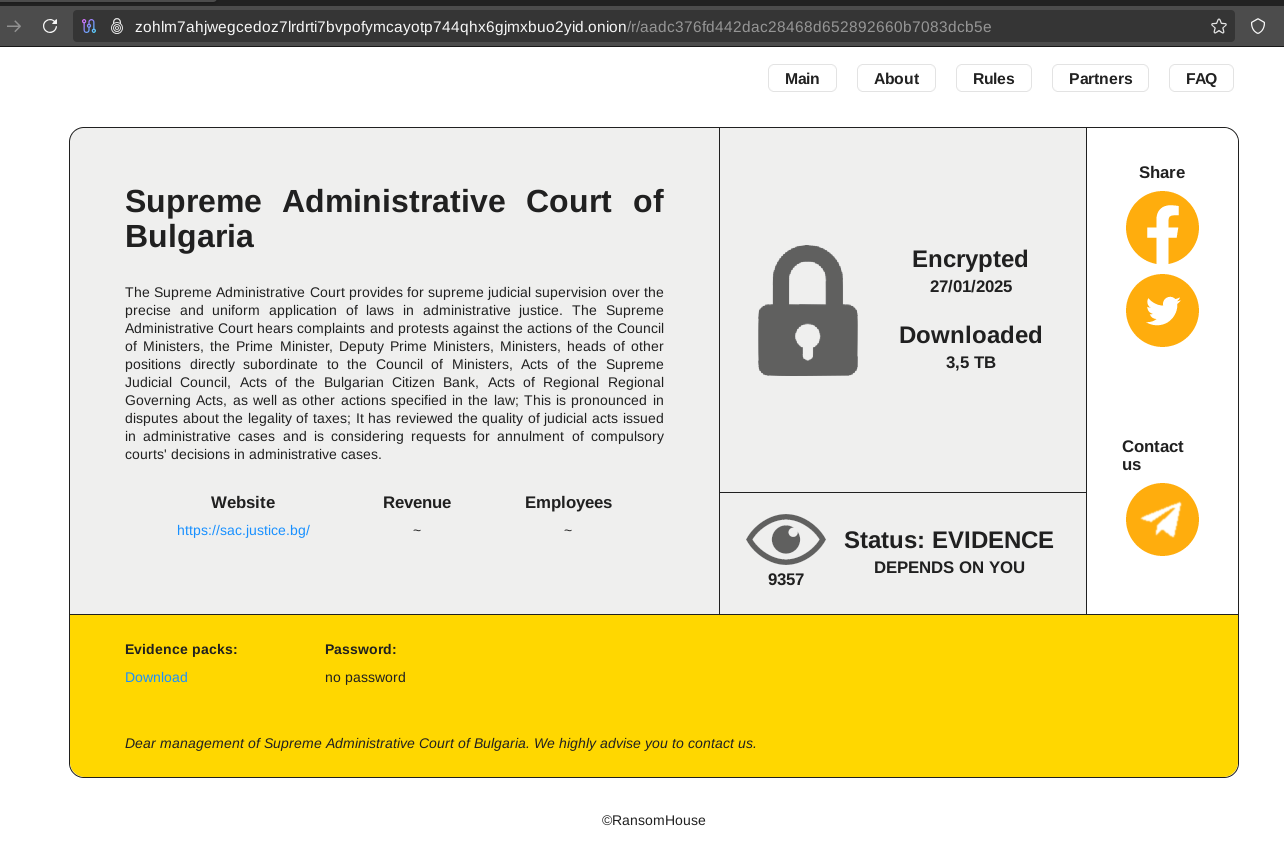View the Partners page
The height and width of the screenshot is (841, 1284).
[1100, 78]
